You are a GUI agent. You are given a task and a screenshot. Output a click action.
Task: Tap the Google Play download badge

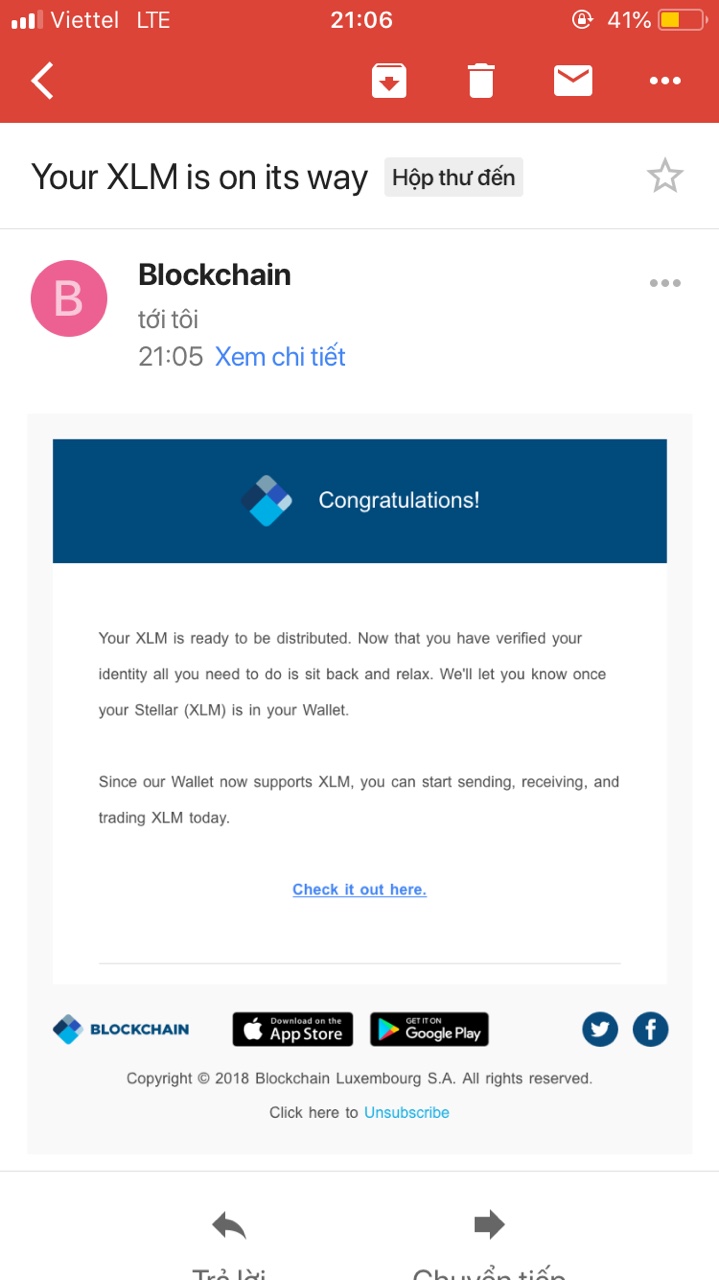click(429, 1029)
